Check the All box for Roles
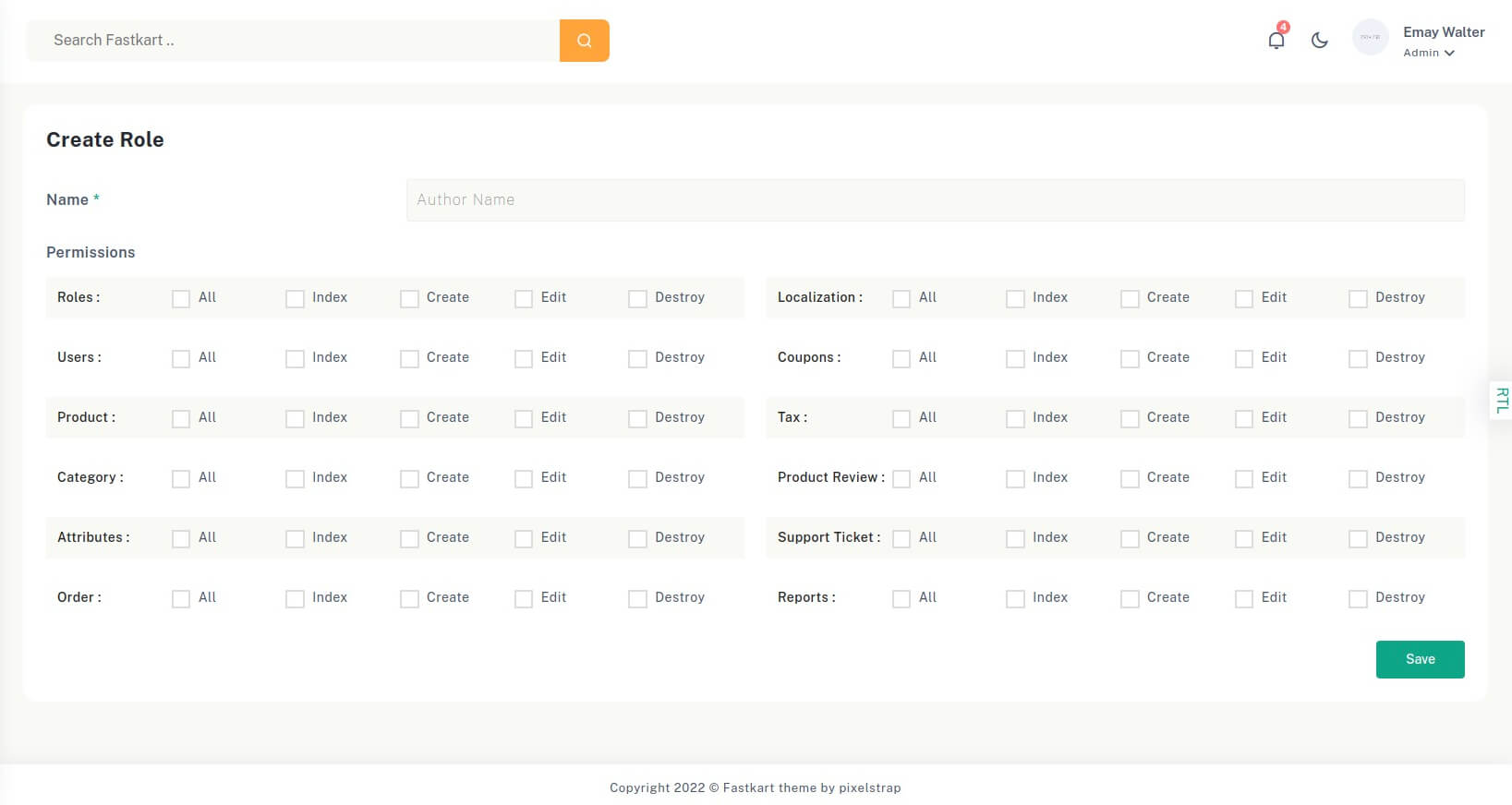This screenshot has height=805, width=1512. (x=181, y=299)
